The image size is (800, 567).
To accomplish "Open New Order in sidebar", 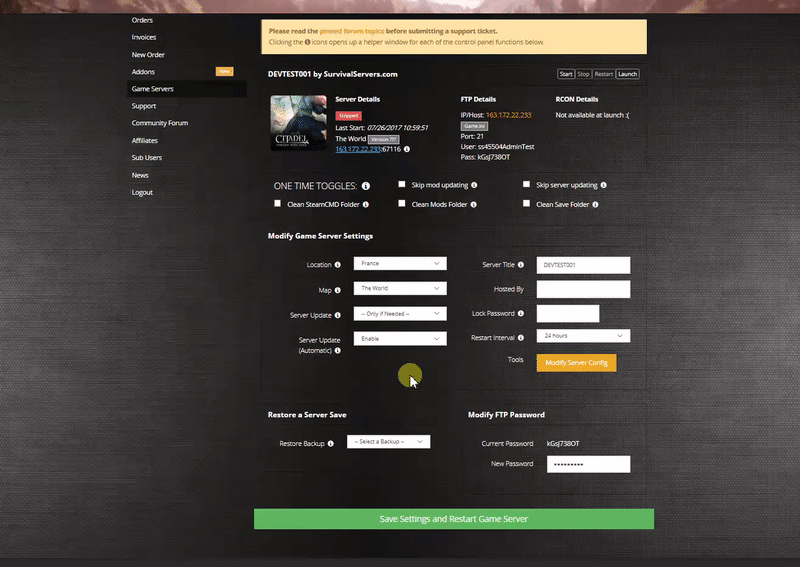I will click(x=148, y=55).
